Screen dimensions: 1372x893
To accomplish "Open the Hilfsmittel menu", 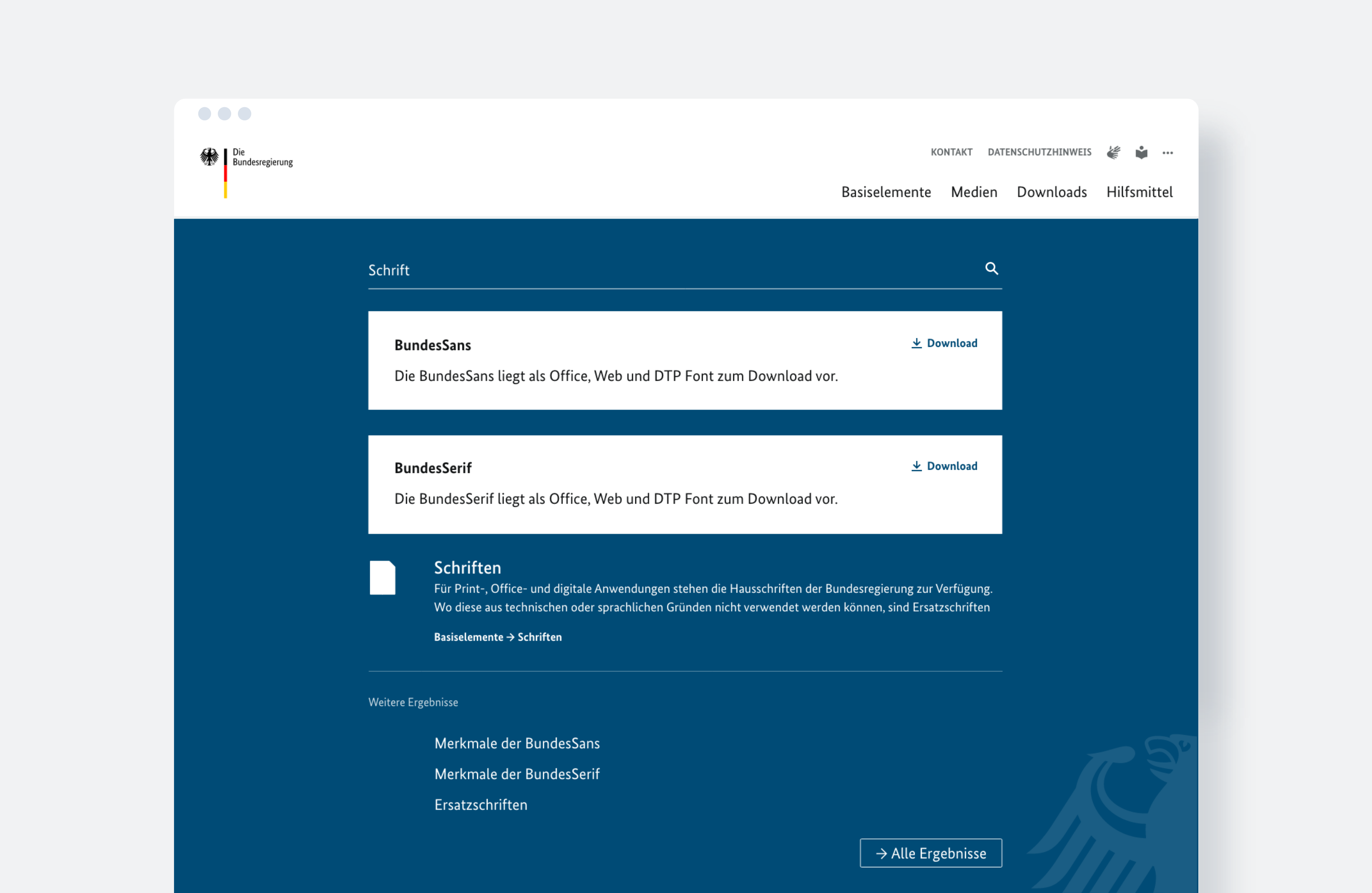I will click(x=1139, y=192).
